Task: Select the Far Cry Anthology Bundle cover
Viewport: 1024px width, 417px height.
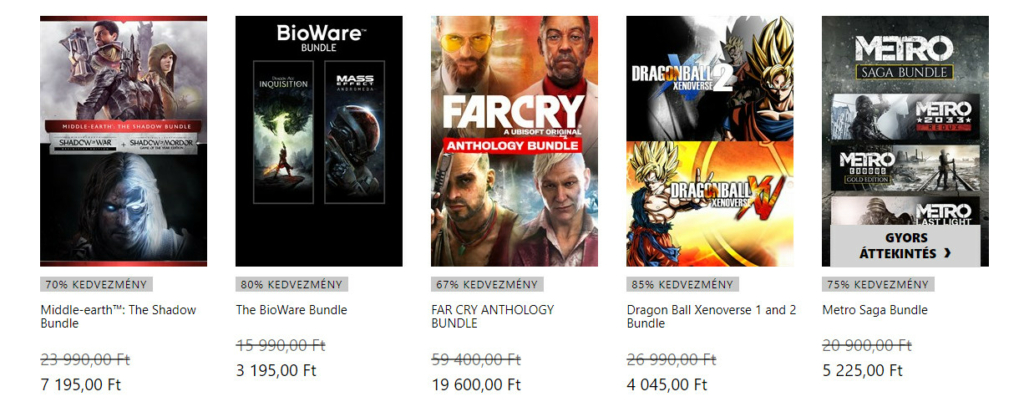Action: (x=514, y=141)
